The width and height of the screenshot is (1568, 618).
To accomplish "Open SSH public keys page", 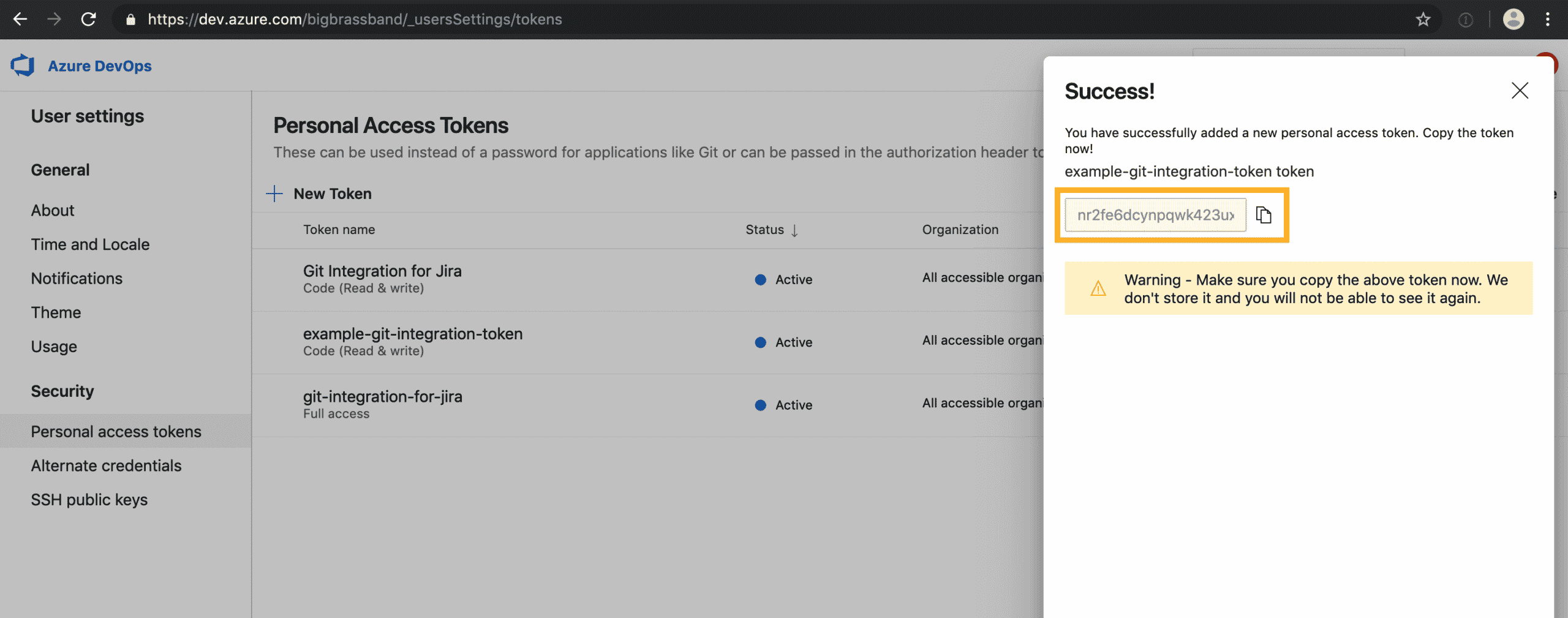I will (89, 500).
